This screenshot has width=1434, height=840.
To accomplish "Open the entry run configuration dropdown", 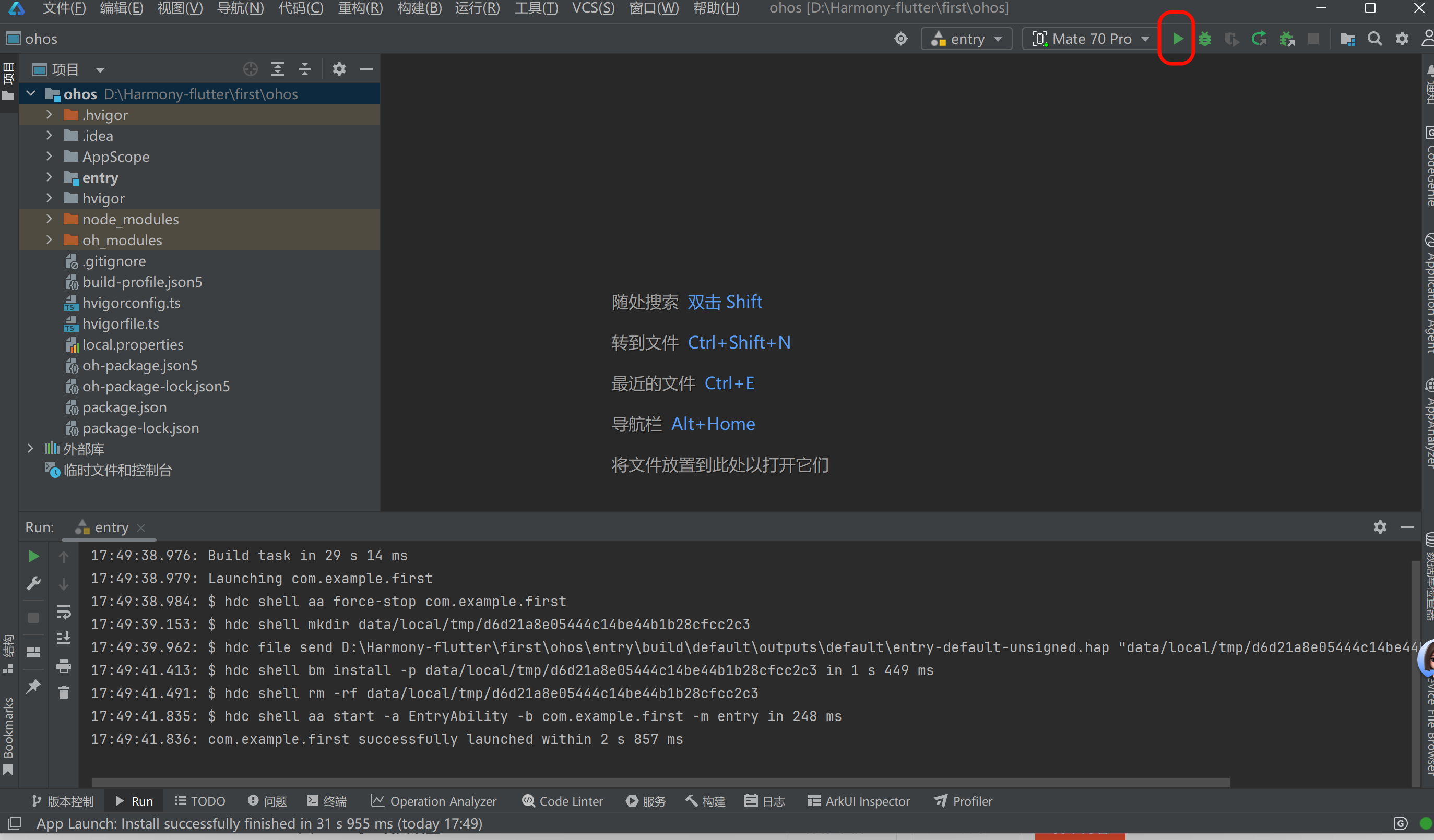I will [966, 39].
